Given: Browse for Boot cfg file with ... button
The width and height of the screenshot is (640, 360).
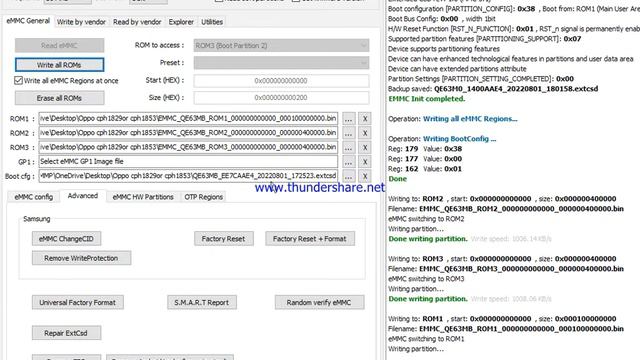Looking at the screenshot, I should point(348,176).
